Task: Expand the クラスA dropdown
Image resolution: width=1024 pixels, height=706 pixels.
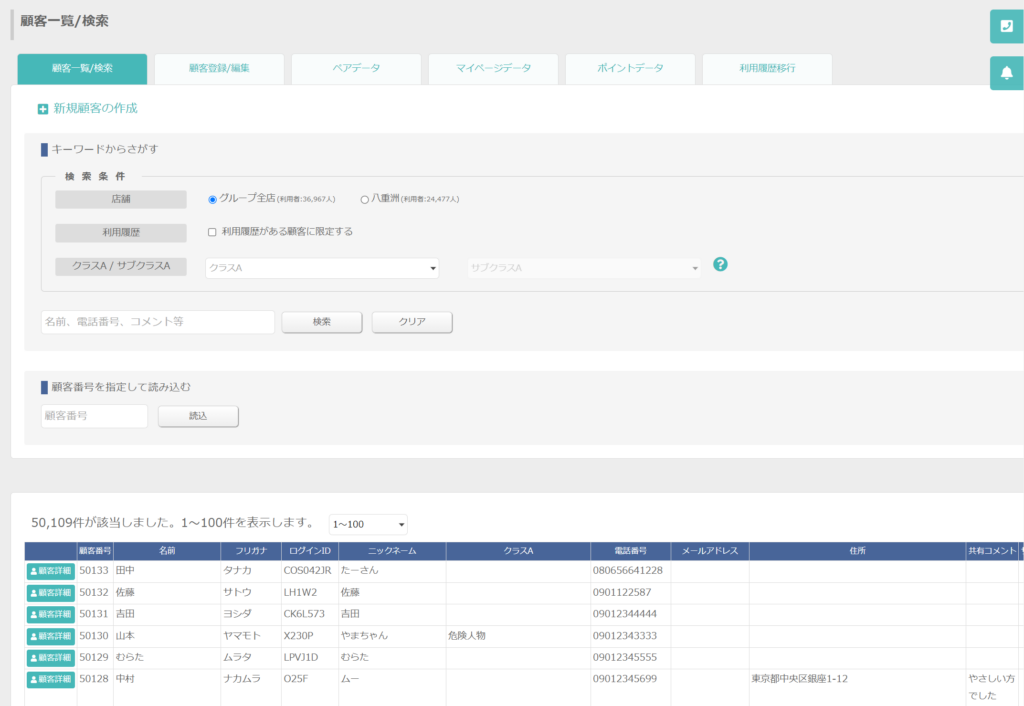Action: [322, 268]
